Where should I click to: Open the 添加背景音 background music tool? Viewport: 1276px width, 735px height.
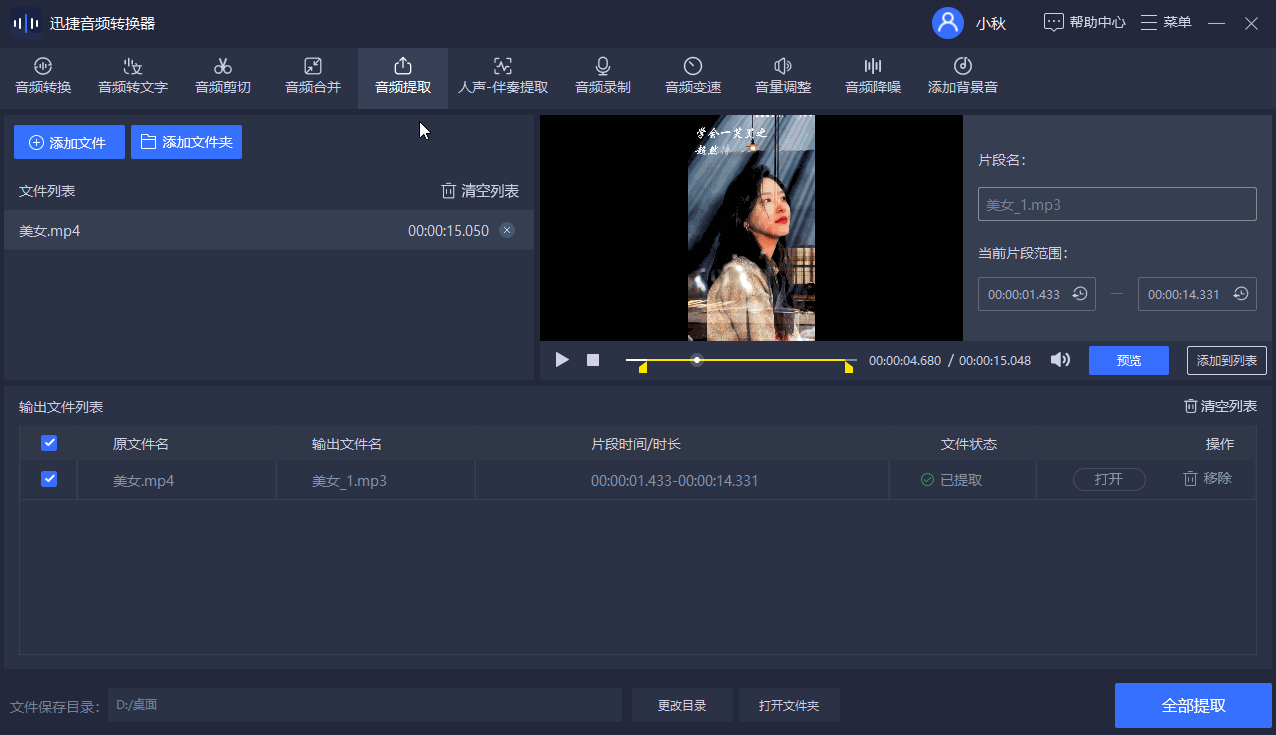pos(963,77)
